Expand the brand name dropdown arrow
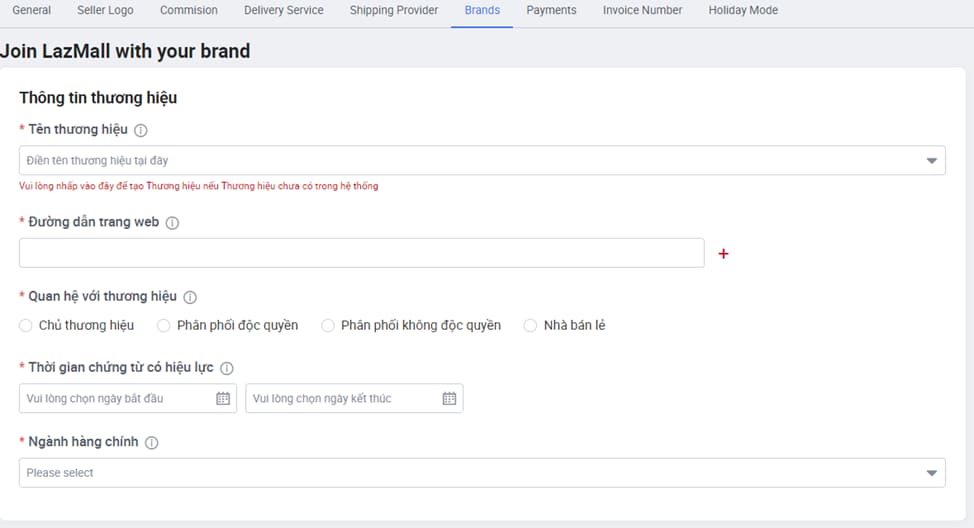 (931, 161)
